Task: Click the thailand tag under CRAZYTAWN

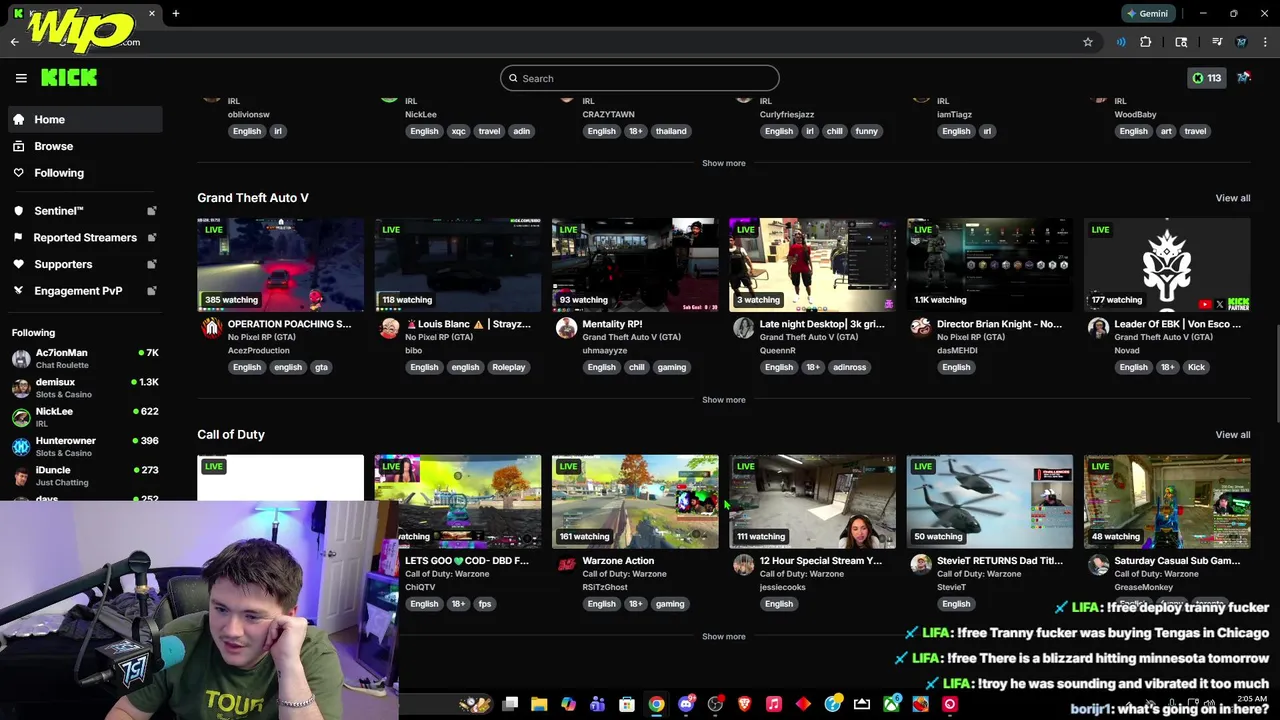Action: coord(670,131)
